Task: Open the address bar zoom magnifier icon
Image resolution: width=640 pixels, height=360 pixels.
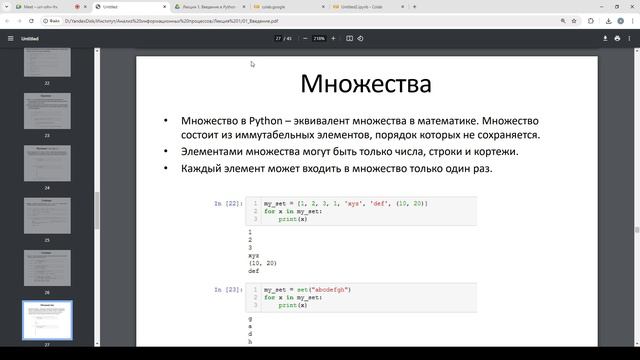Action: tap(563, 21)
